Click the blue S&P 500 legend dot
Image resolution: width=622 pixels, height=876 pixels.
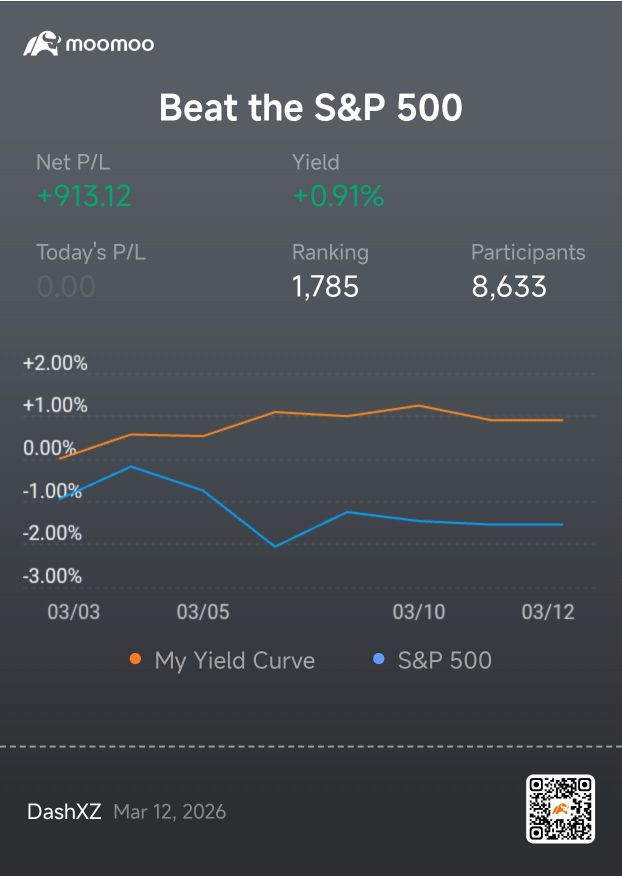point(378,659)
